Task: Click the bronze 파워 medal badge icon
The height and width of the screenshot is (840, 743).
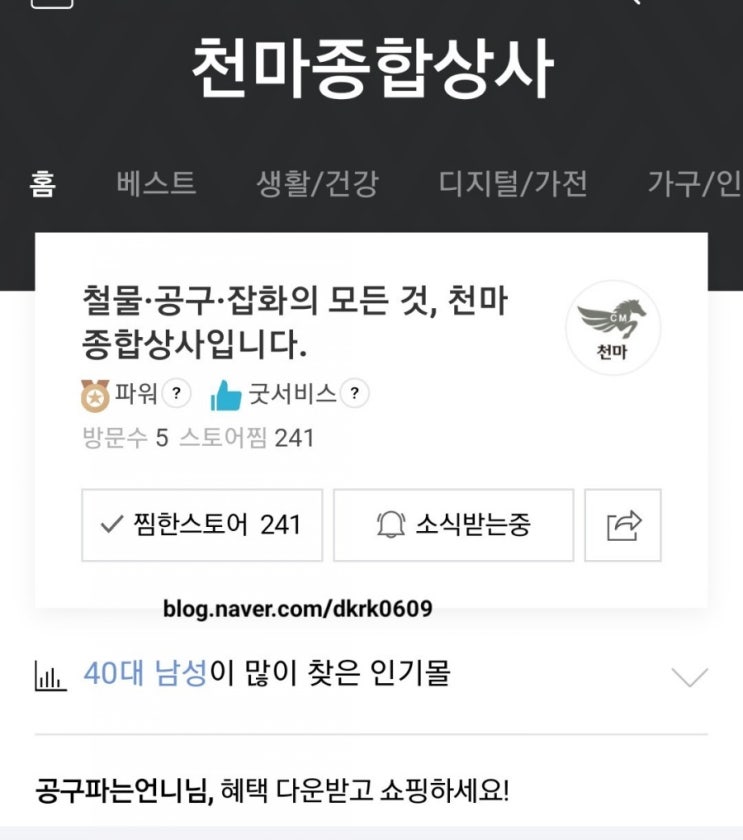Action: [x=95, y=396]
